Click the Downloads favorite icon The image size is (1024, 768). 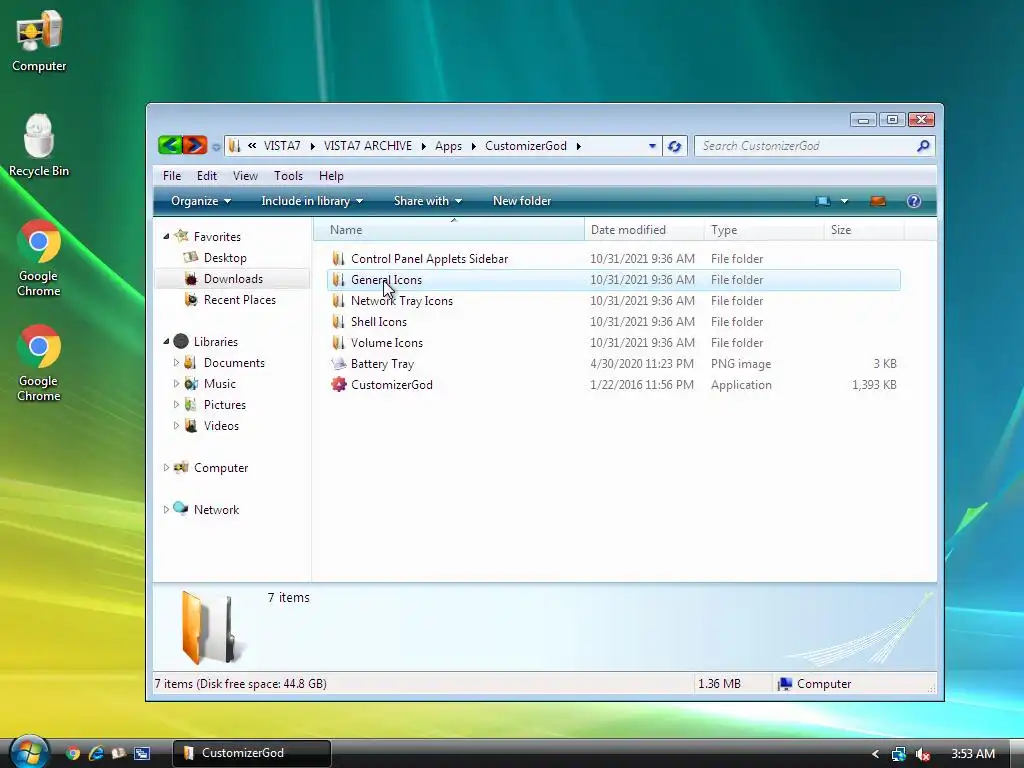click(191, 279)
